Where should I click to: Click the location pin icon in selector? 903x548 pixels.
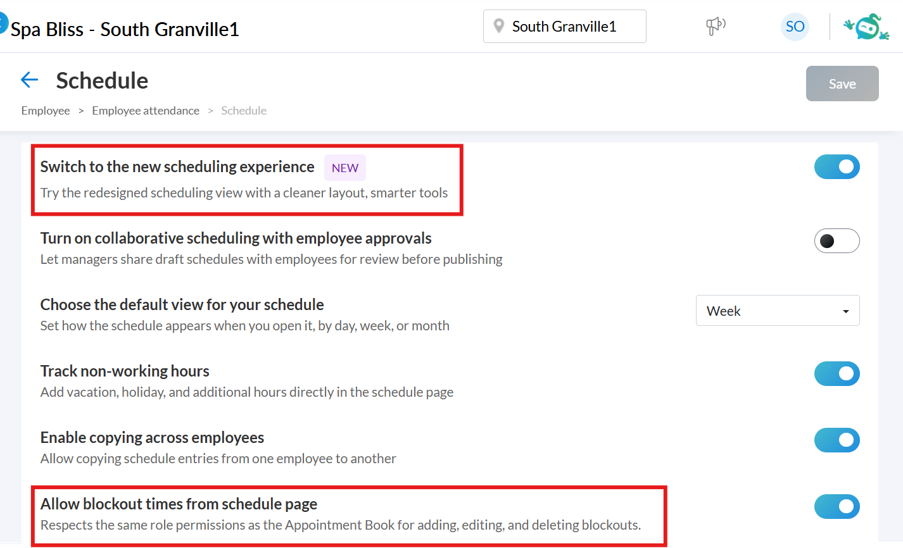499,26
